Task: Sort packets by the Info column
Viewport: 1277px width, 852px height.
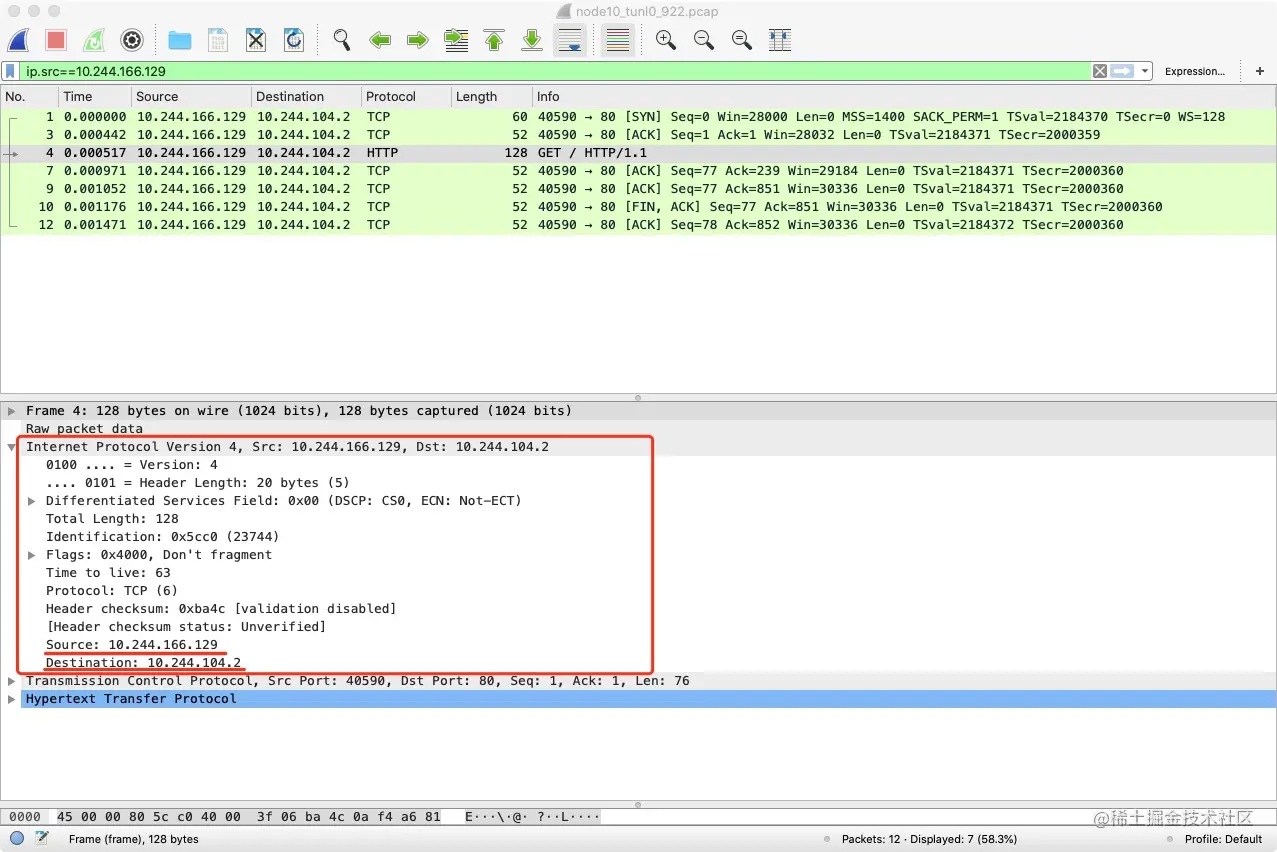Action: (x=903, y=97)
